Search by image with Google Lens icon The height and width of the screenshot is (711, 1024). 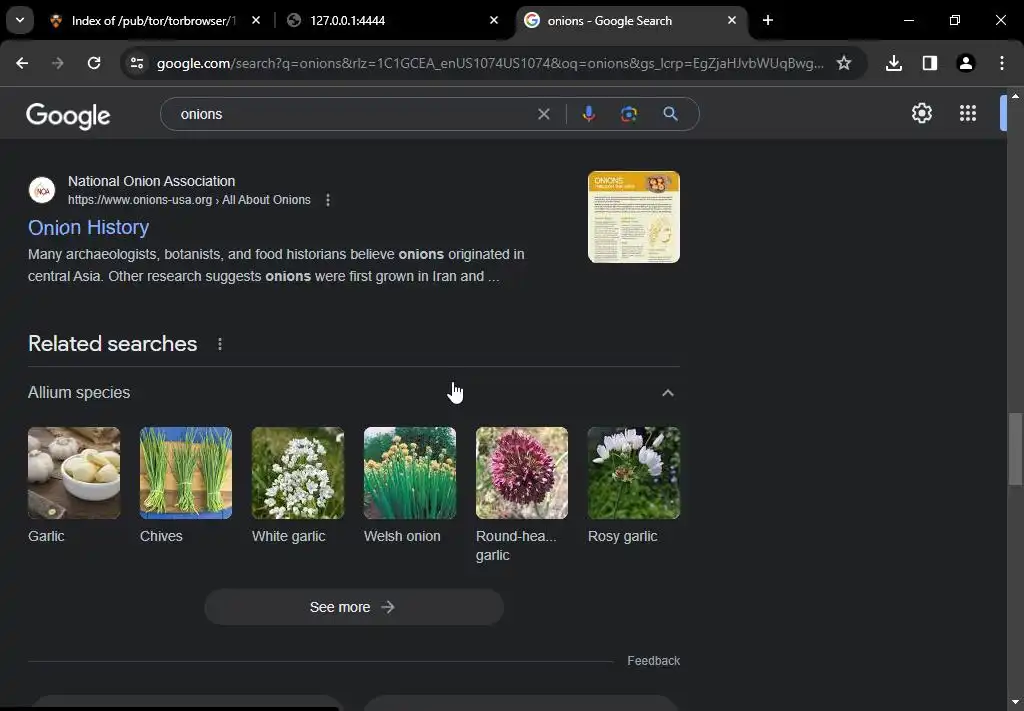click(629, 114)
